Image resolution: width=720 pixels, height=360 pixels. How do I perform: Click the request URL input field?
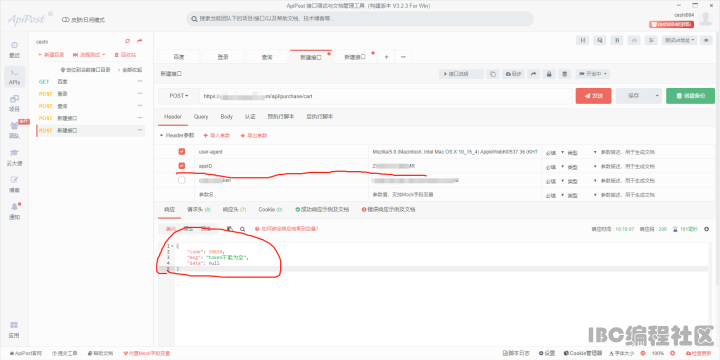coord(385,96)
